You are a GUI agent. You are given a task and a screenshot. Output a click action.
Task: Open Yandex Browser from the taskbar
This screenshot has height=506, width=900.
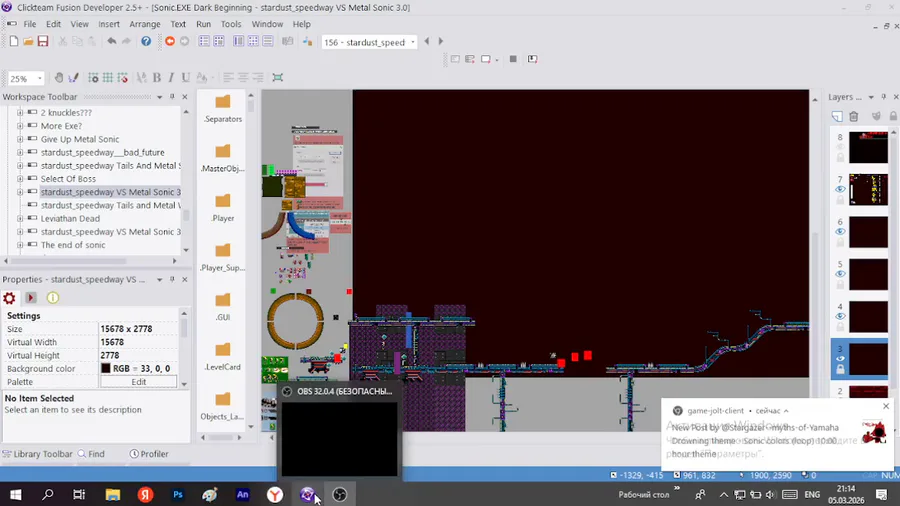pyautogui.click(x=275, y=495)
